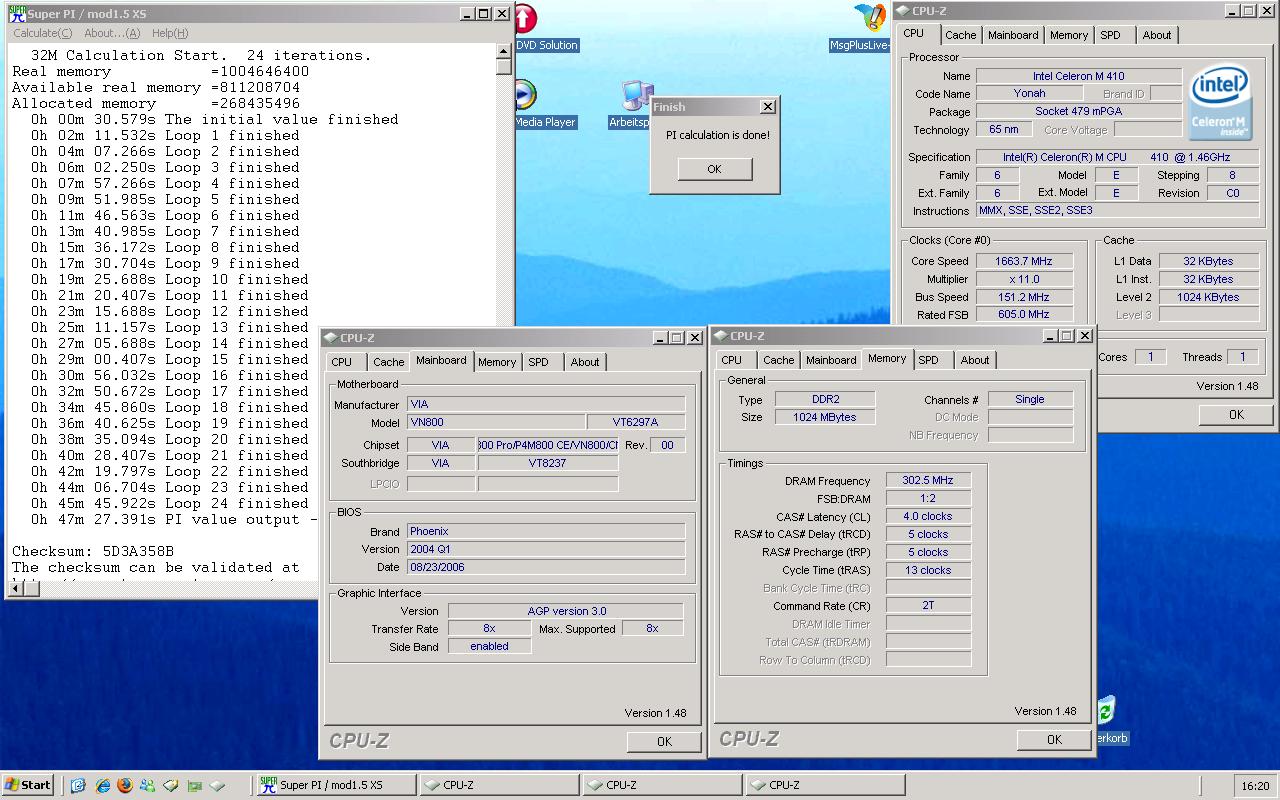
Task: Click the Start button
Action: pyautogui.click(x=28, y=785)
